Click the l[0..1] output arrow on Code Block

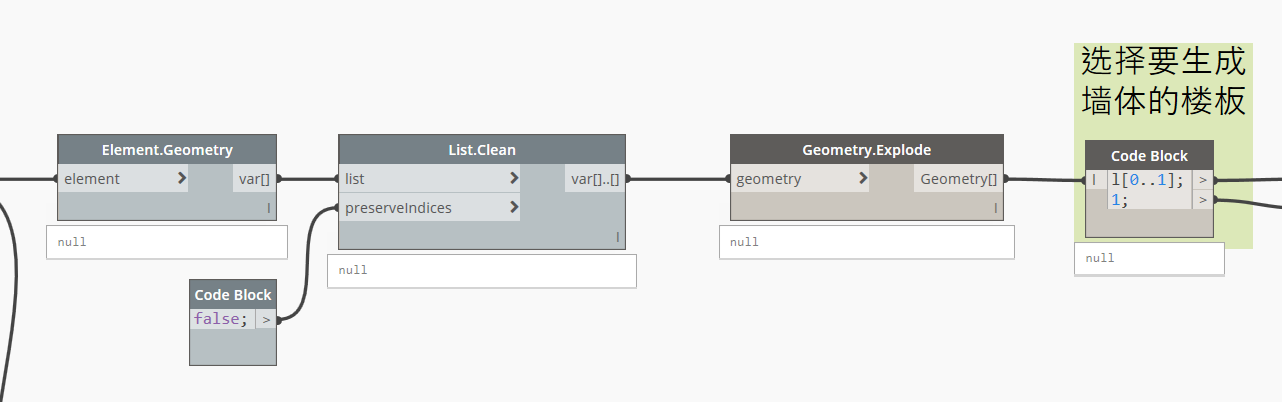(1203, 181)
